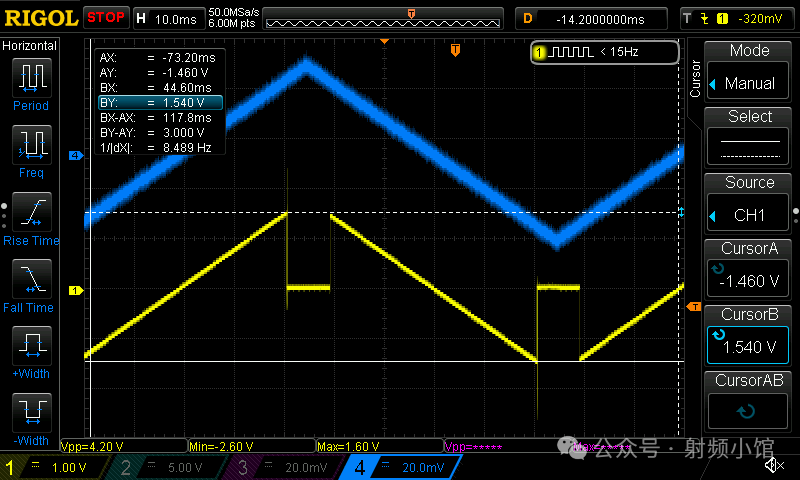800x480 pixels.
Task: Click the STOP run status button
Action: click(x=106, y=18)
